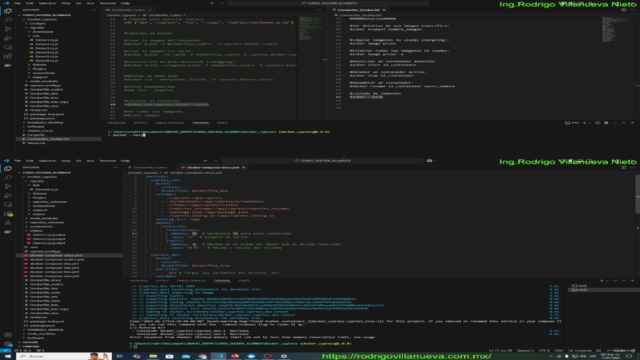The image size is (640, 360).
Task: Open Search view in the lower VS Code window
Action: point(7,178)
